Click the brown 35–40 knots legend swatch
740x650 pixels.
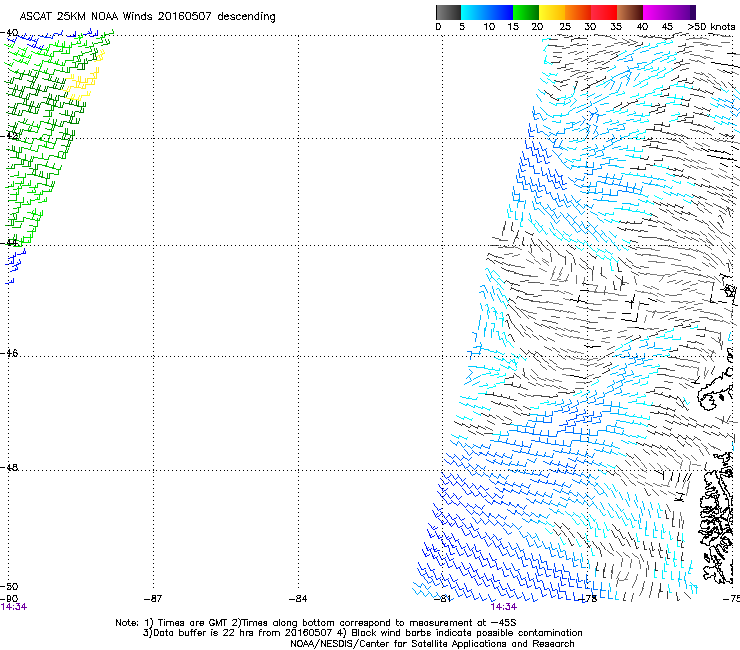click(630, 12)
